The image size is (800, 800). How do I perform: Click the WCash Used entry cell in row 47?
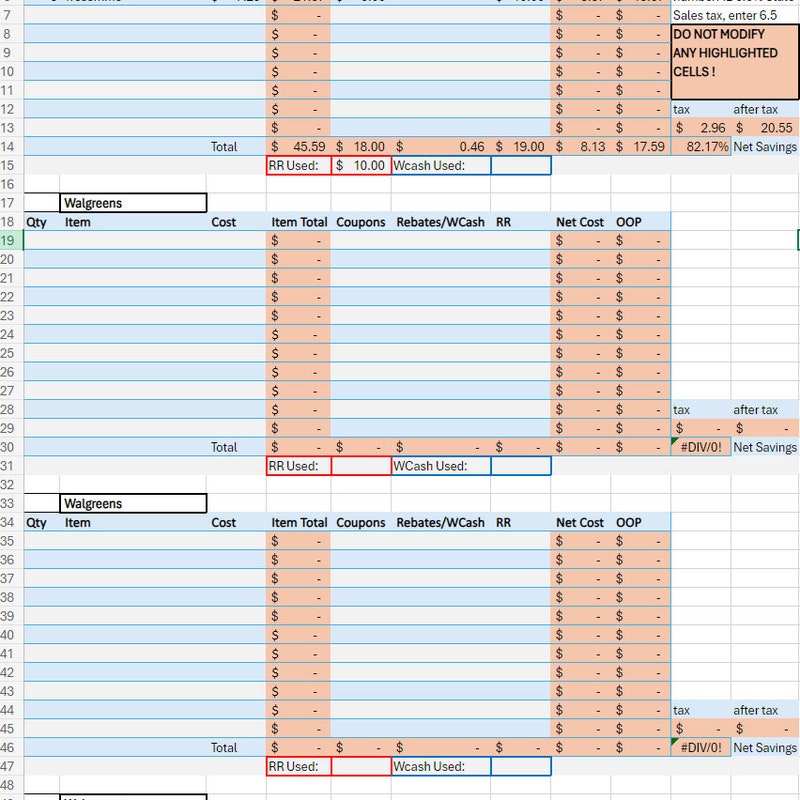point(520,766)
